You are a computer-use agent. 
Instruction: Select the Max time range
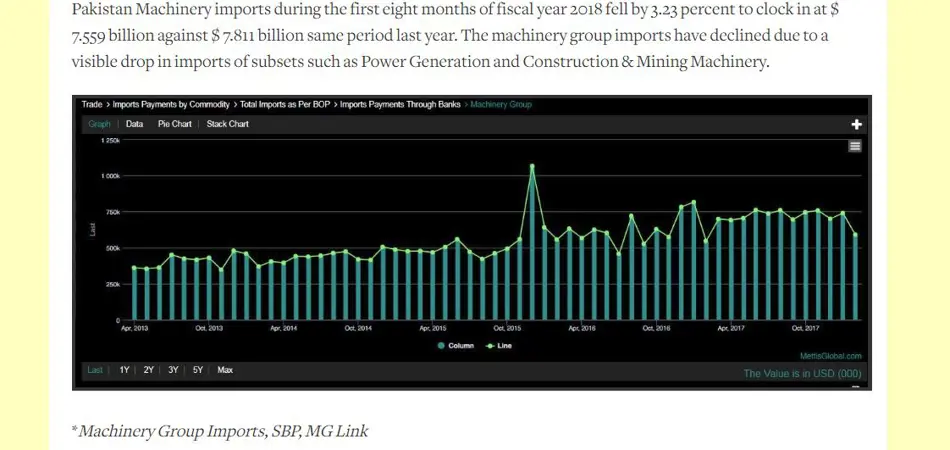225,370
